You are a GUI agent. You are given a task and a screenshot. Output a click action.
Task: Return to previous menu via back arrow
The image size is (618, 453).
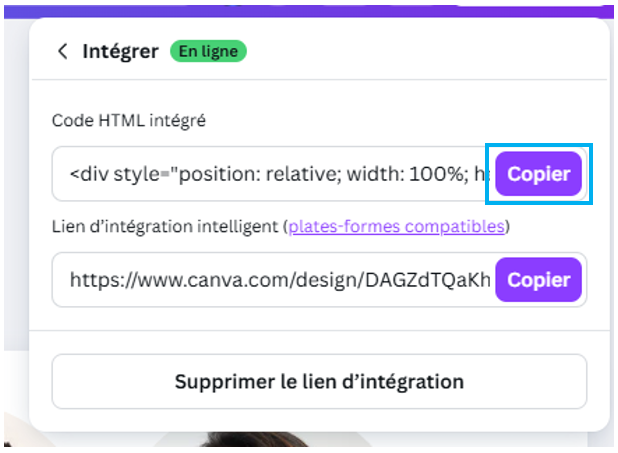63,52
